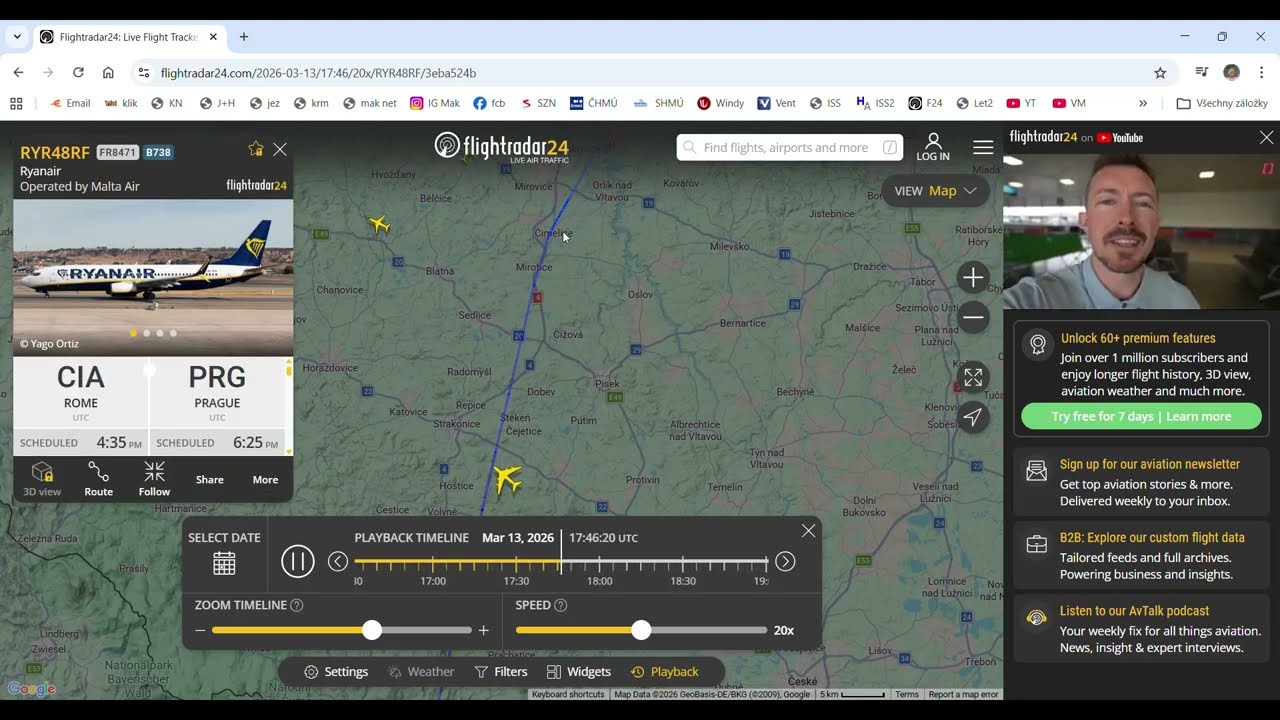Open the F24 bookmark
The image size is (1280, 720).
tap(925, 103)
